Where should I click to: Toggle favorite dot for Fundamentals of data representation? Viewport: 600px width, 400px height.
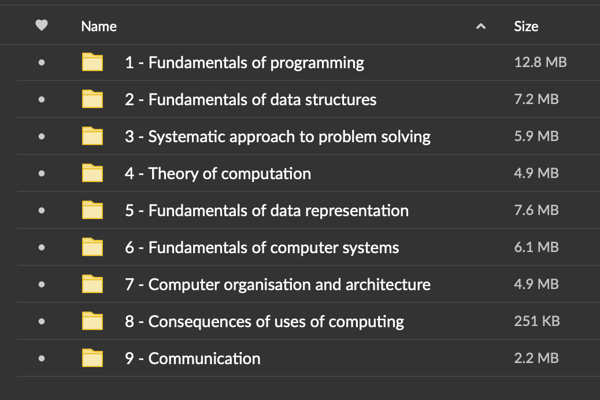[41, 211]
